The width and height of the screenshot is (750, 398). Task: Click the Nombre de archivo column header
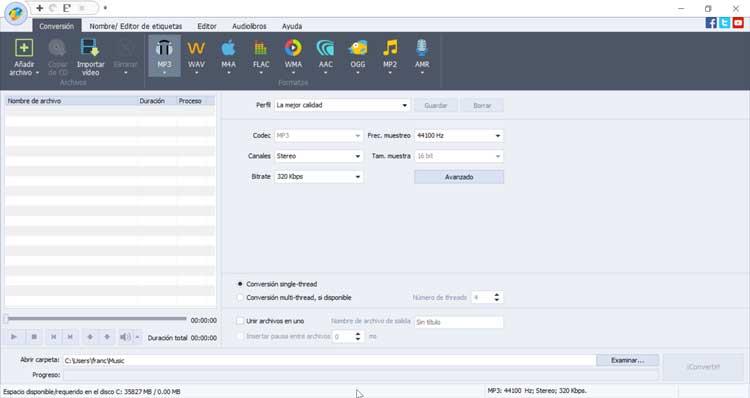[x=71, y=101]
